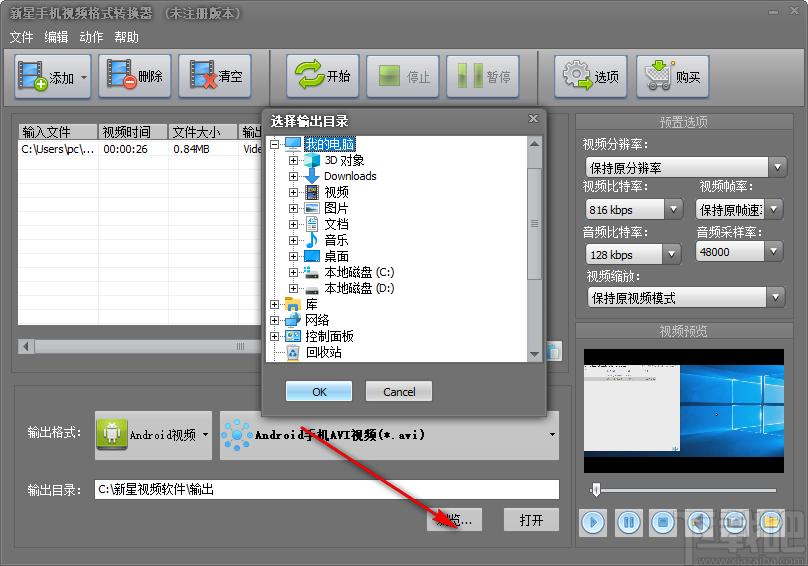The image size is (808, 566).
Task: Open the 文件 menu
Action: pyautogui.click(x=21, y=37)
